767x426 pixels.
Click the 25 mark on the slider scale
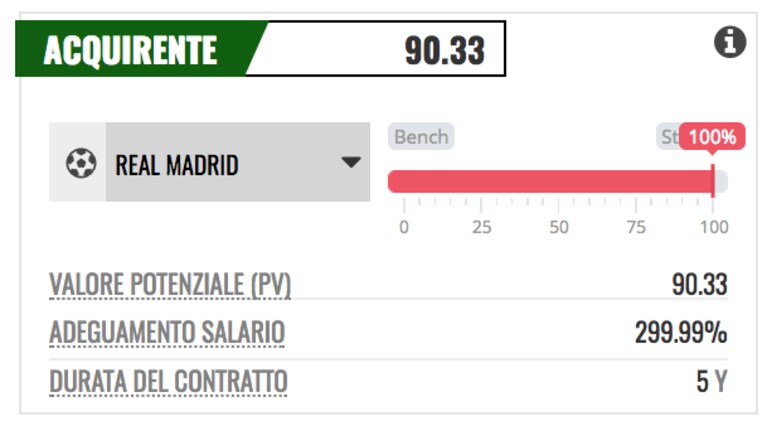[x=481, y=227]
